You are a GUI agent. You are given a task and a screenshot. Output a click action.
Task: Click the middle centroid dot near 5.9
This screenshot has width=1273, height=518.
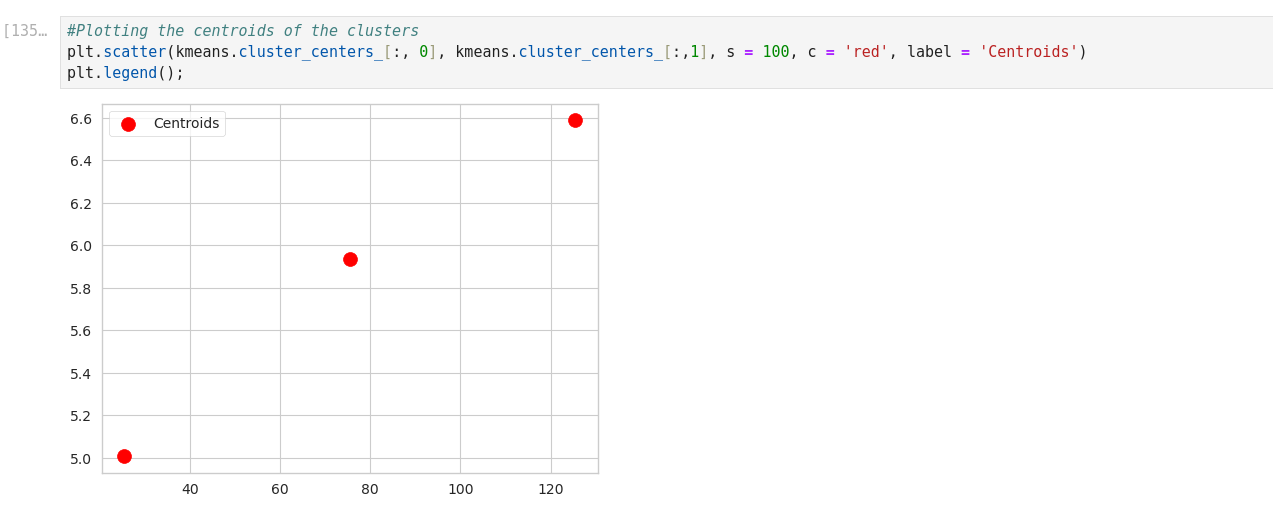click(x=350, y=259)
